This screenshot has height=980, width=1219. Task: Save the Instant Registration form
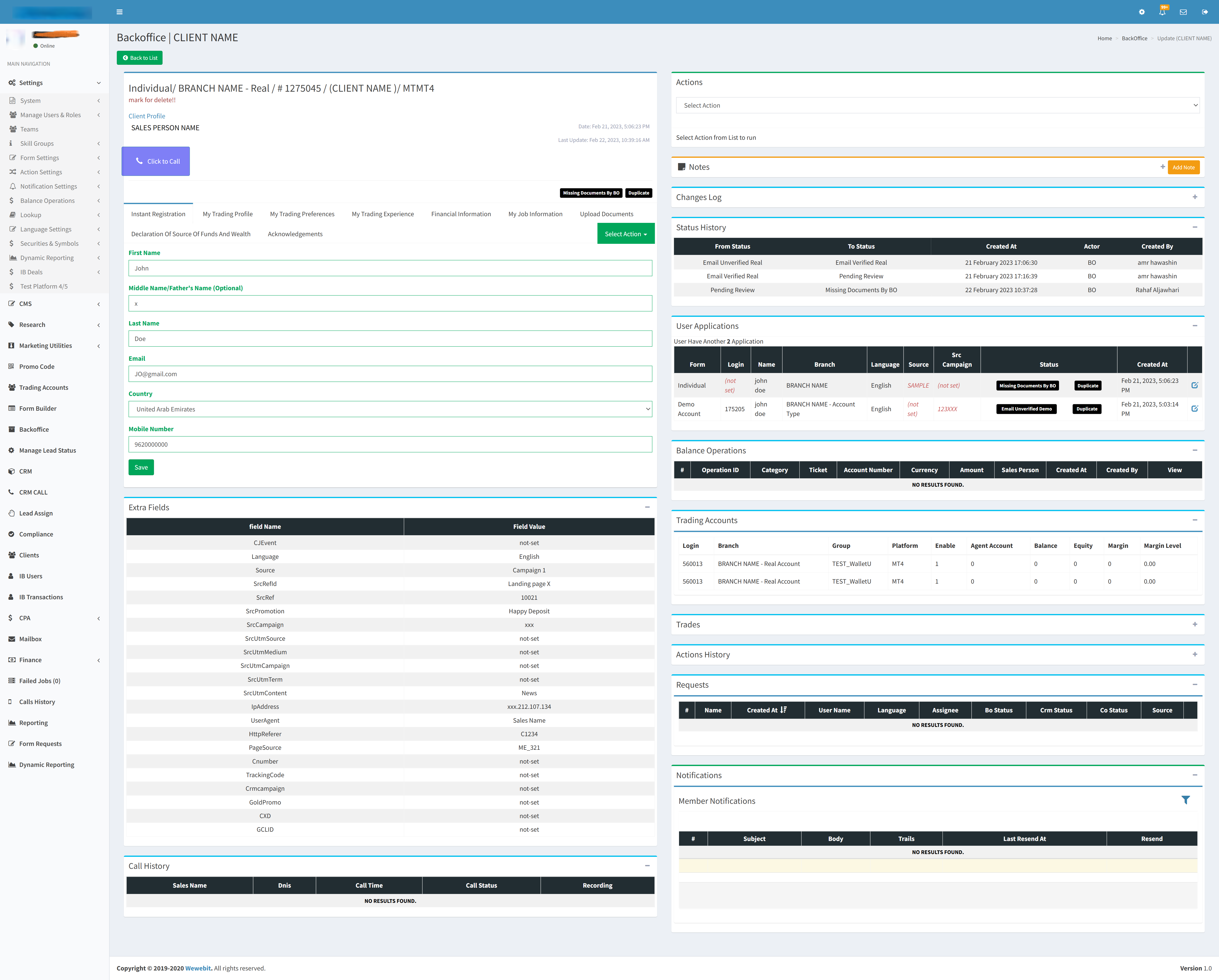tap(141, 467)
